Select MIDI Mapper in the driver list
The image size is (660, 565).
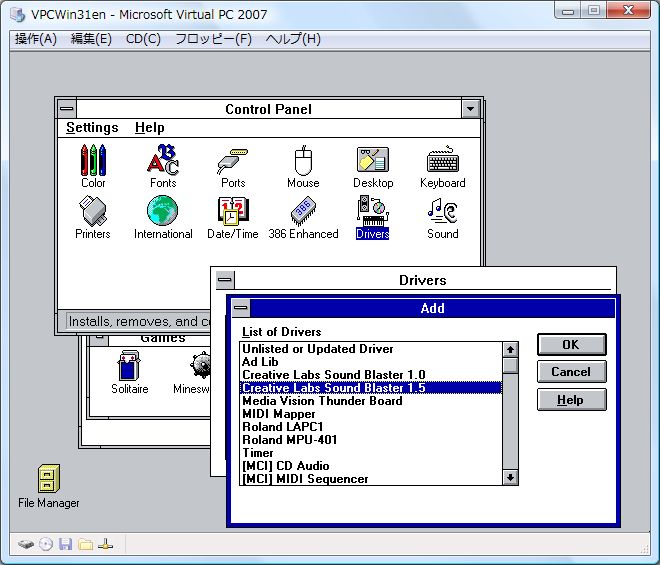click(x=371, y=414)
